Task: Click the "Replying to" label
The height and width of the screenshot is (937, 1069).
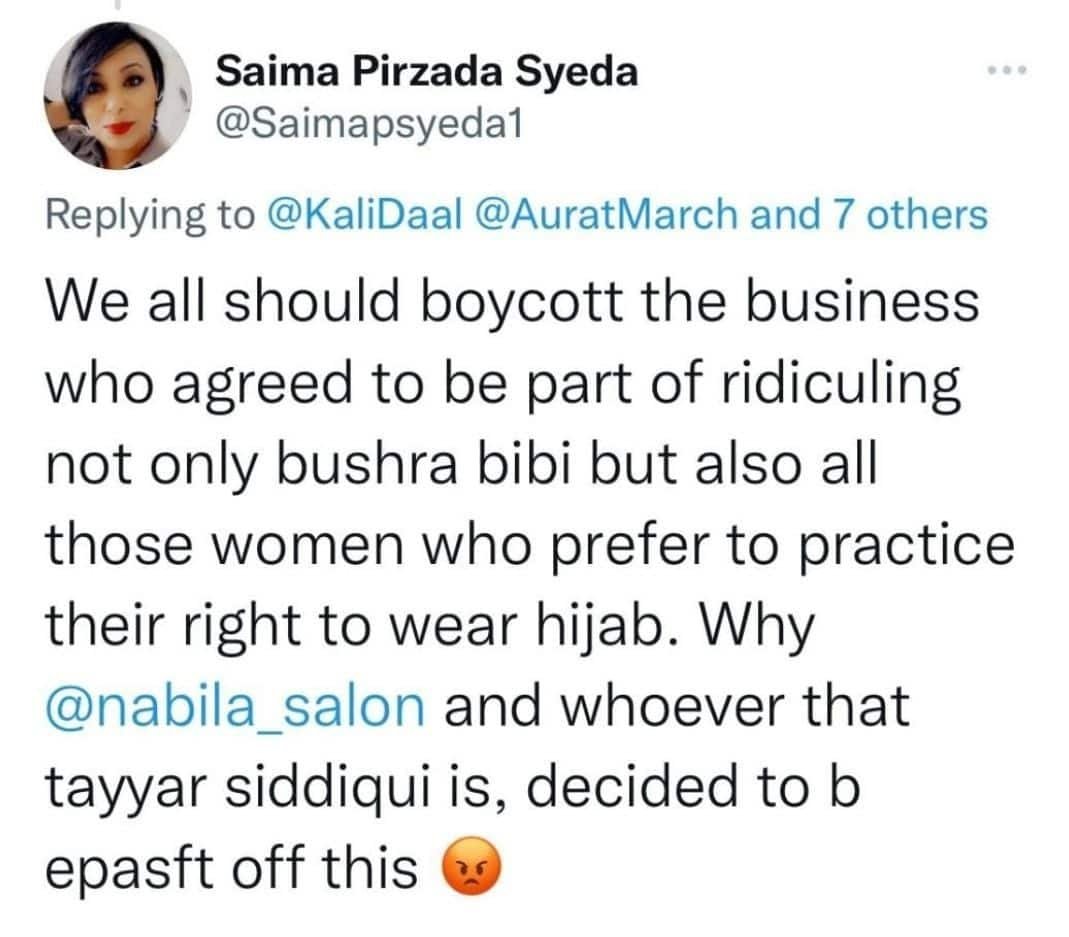Action: tap(151, 214)
